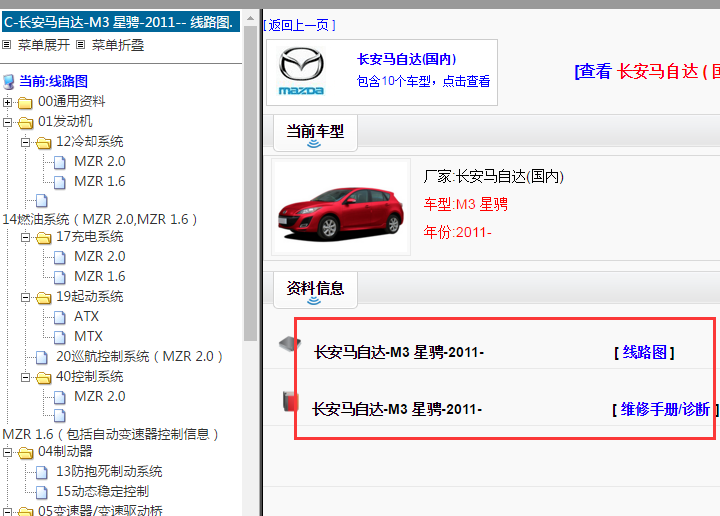Screen dimensions: 720x516
Task: Click the Mazda logo image
Action: tap(302, 71)
